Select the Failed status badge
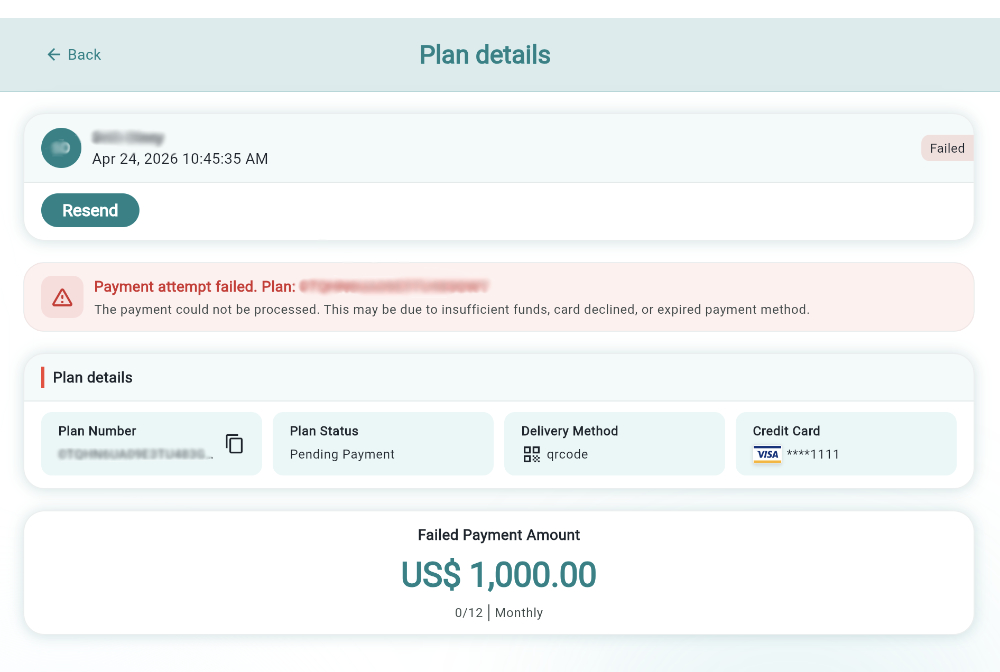The height and width of the screenshot is (672, 1000). [x=947, y=148]
